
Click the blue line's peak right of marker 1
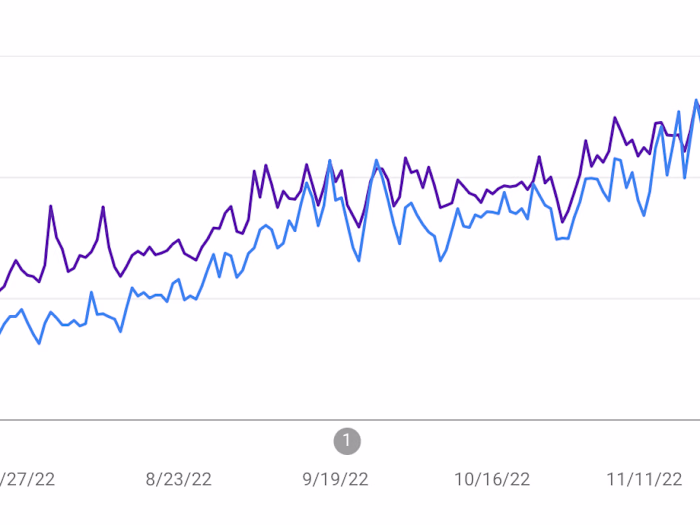[x=376, y=160]
